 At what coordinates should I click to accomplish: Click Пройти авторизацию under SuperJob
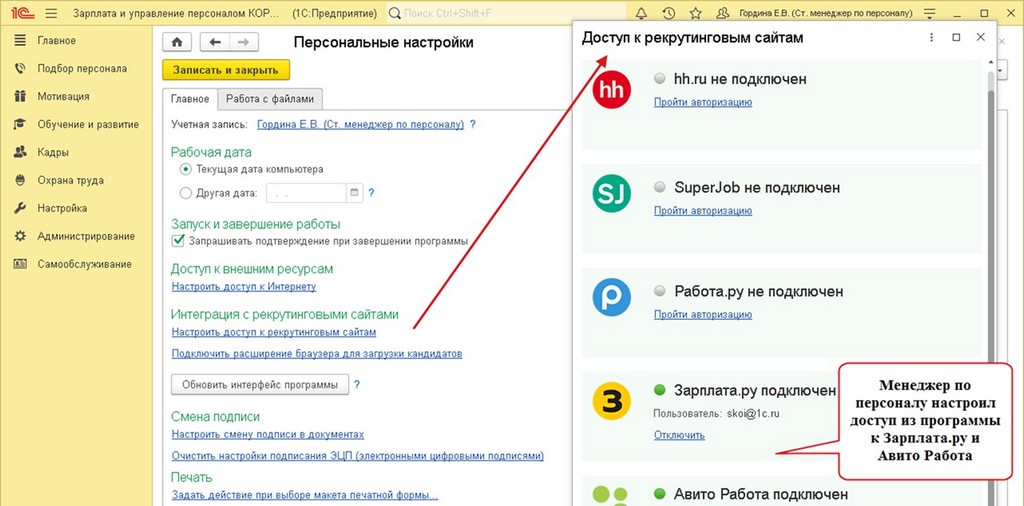[703, 211]
